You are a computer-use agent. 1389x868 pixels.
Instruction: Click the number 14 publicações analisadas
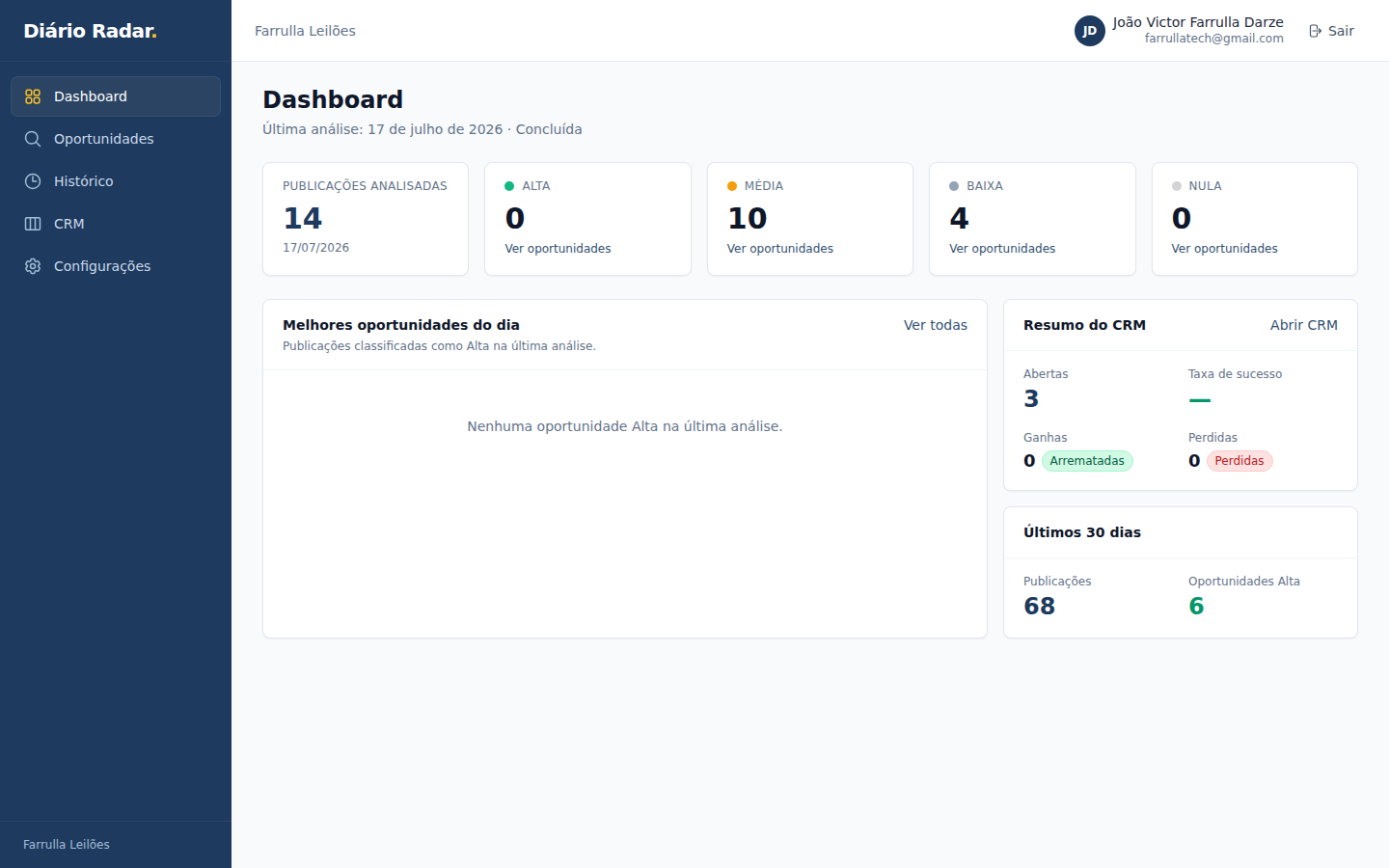pos(303,218)
